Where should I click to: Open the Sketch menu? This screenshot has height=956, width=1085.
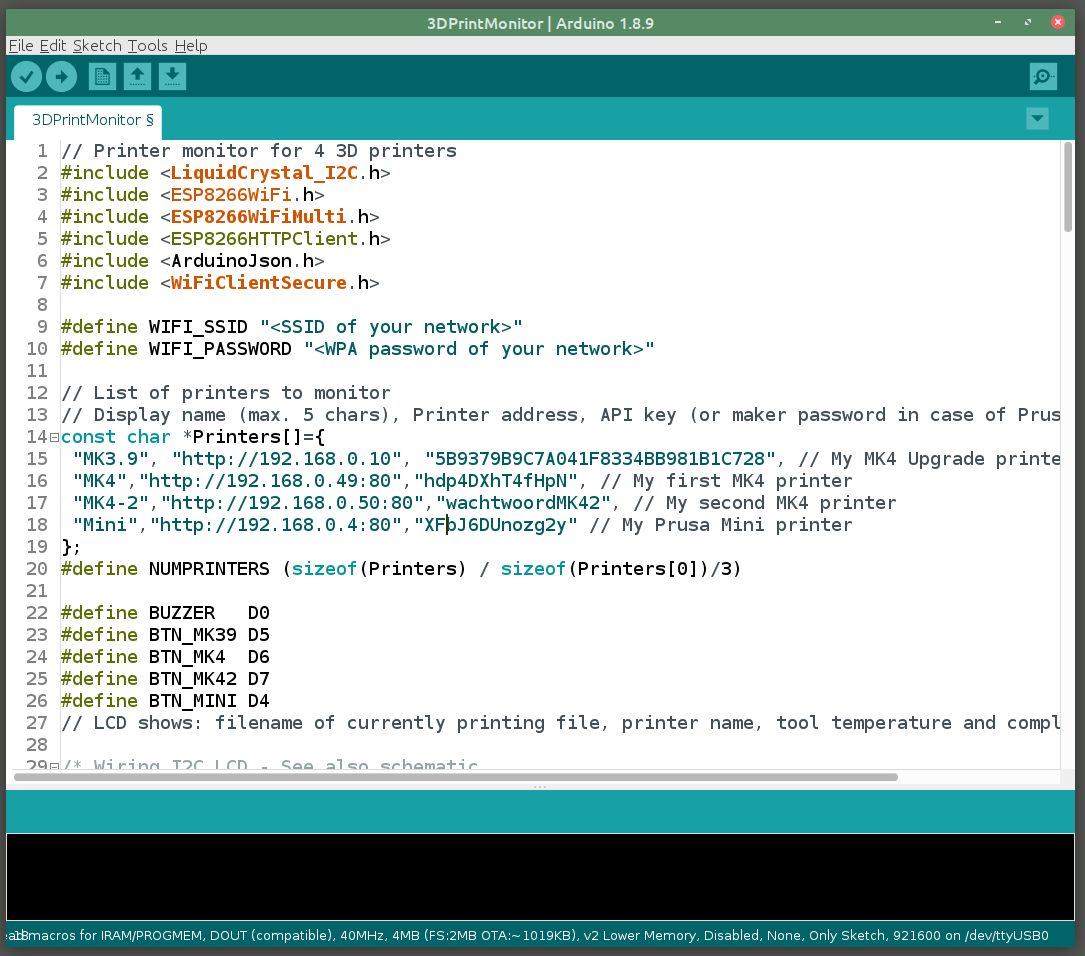click(96, 45)
